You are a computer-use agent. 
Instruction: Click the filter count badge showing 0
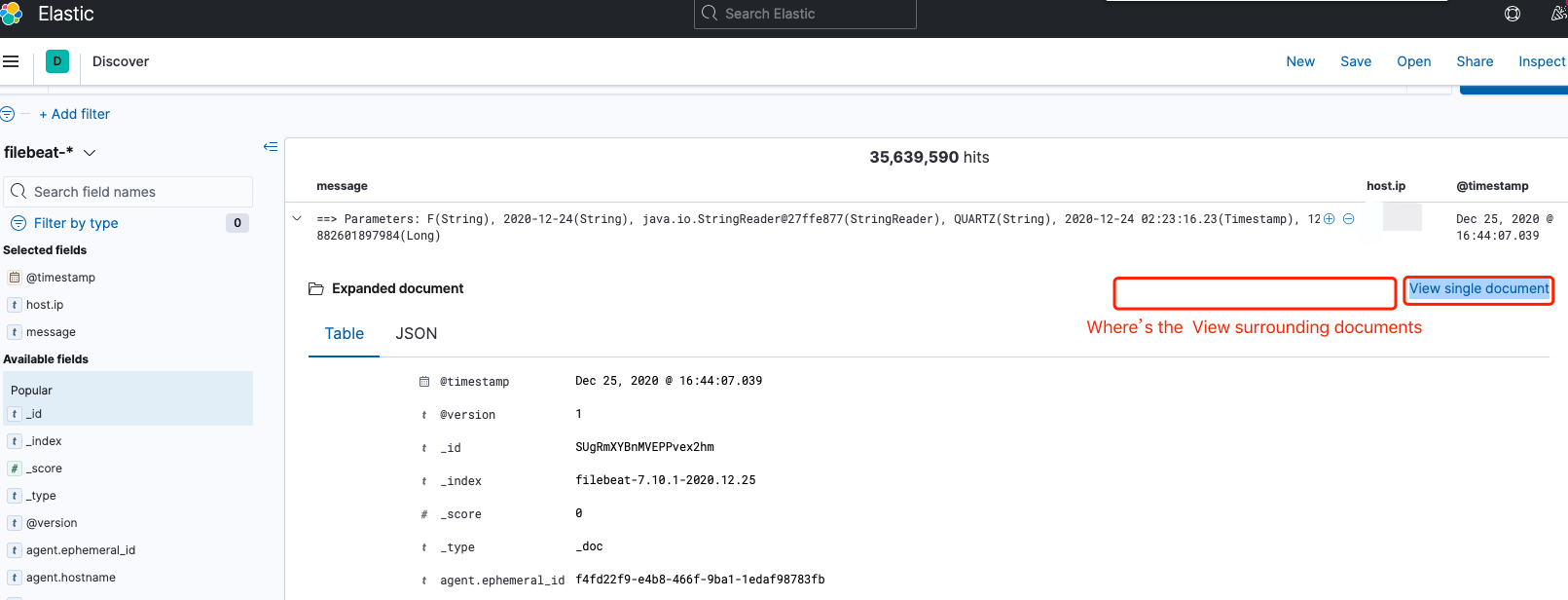237,223
